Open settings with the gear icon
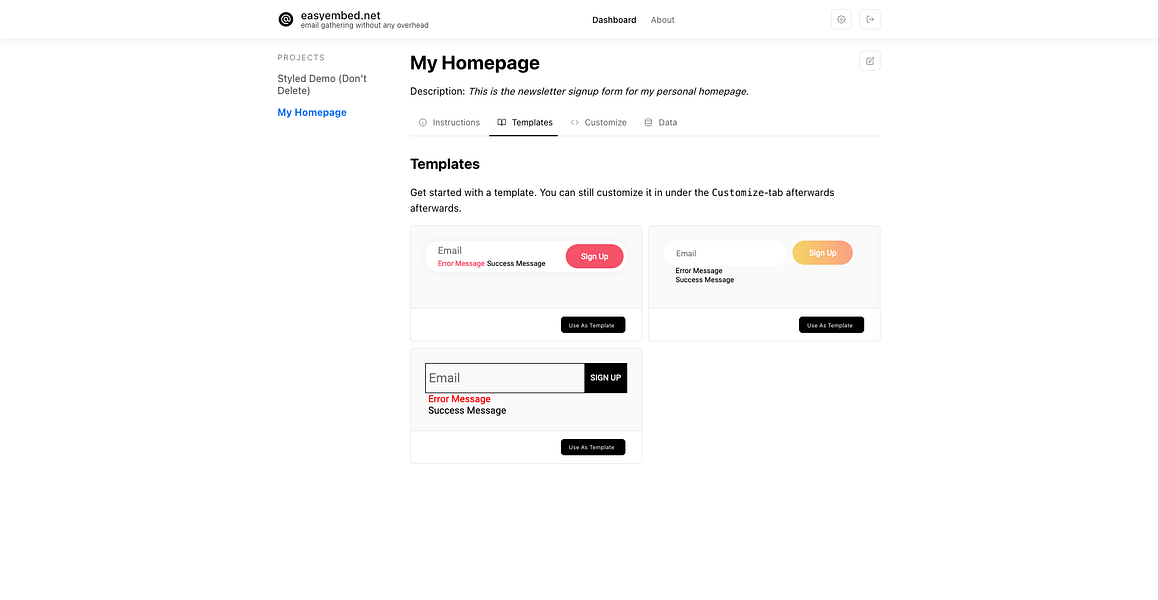The image size is (1158, 600). (841, 19)
